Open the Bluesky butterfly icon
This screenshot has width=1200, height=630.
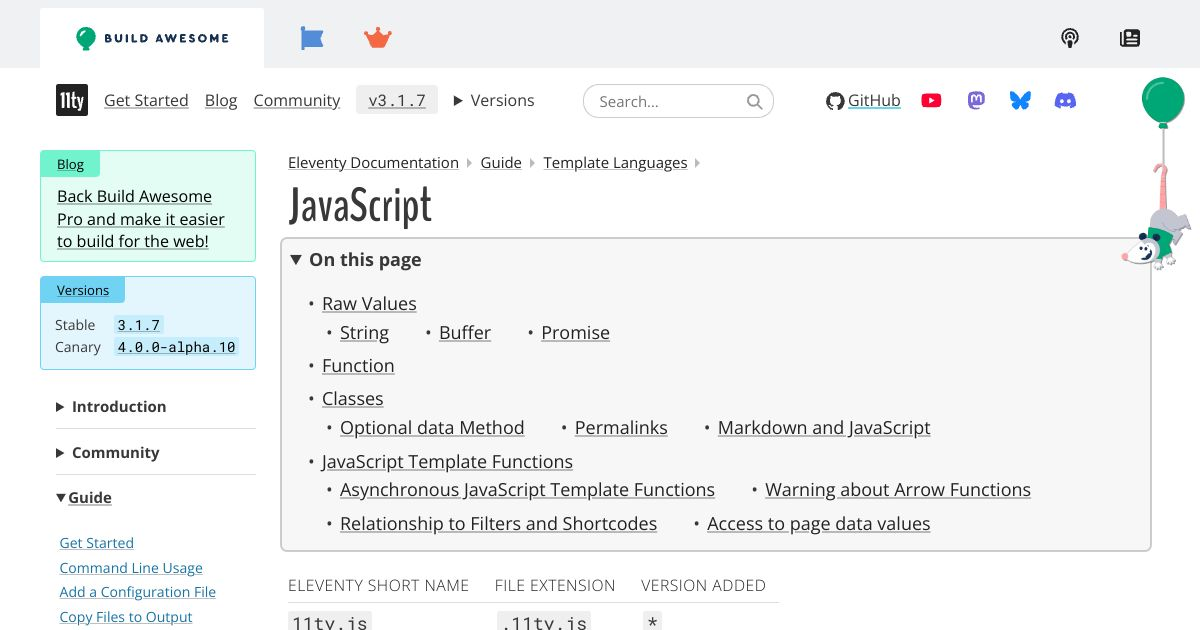pos(1020,100)
